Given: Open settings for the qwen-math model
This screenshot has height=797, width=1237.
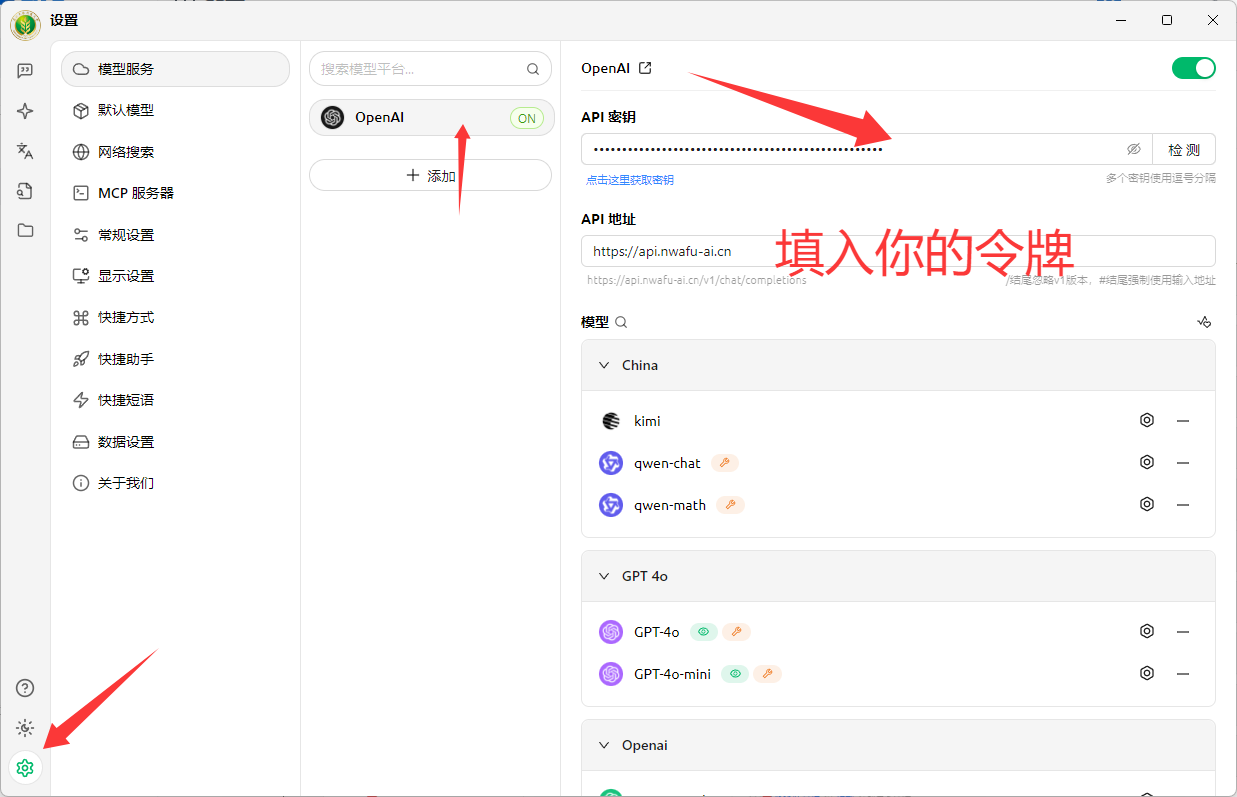Looking at the screenshot, I should point(1147,505).
